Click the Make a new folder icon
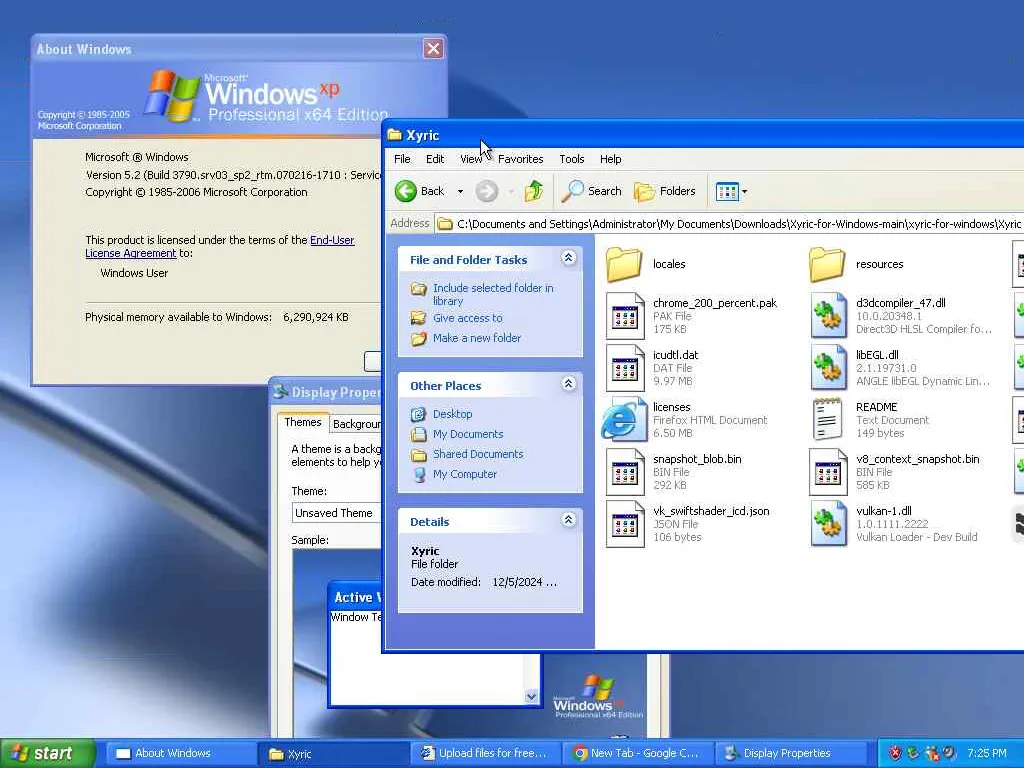 click(418, 338)
